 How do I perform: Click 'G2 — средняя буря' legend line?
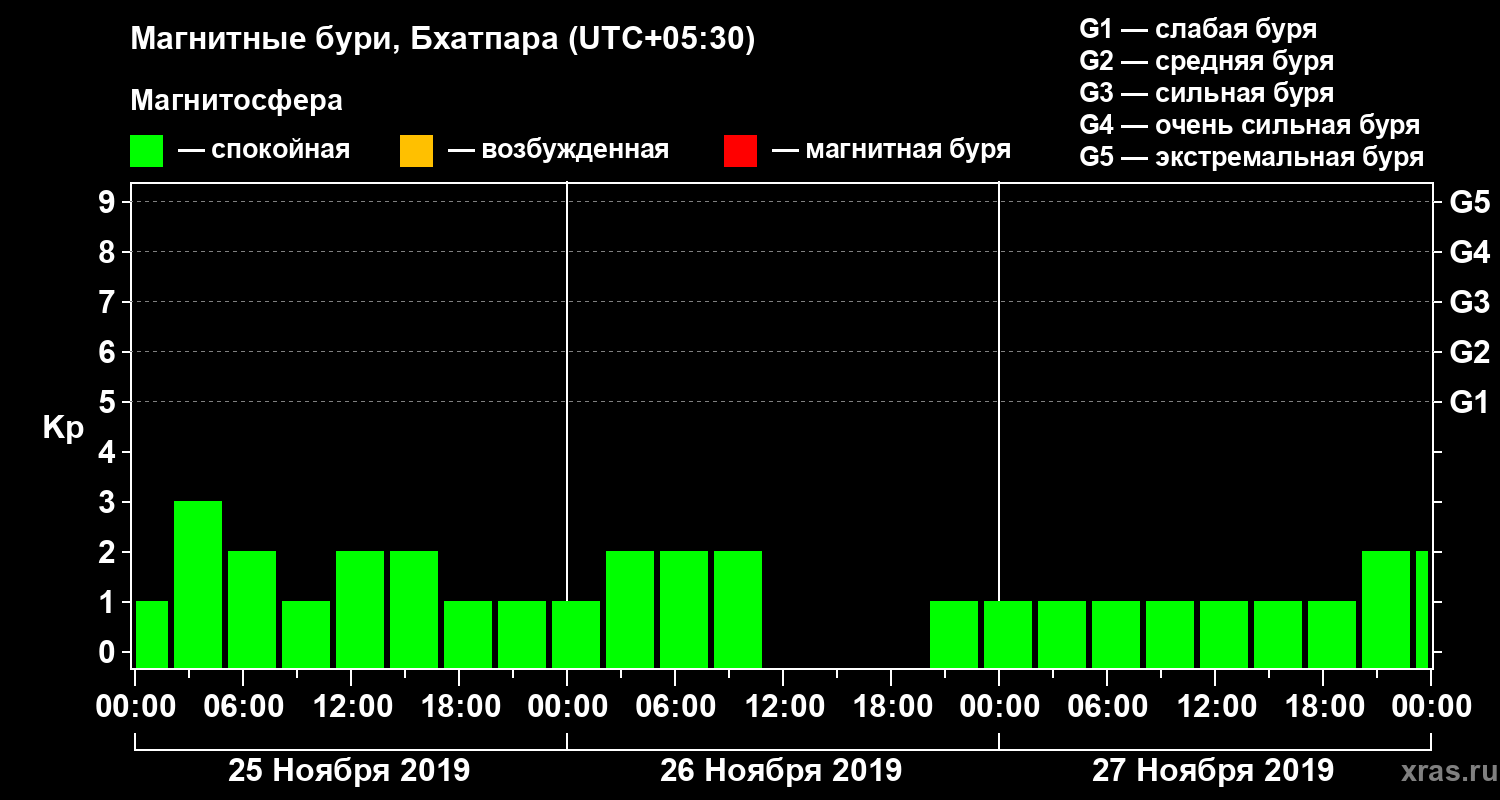click(x=1206, y=61)
